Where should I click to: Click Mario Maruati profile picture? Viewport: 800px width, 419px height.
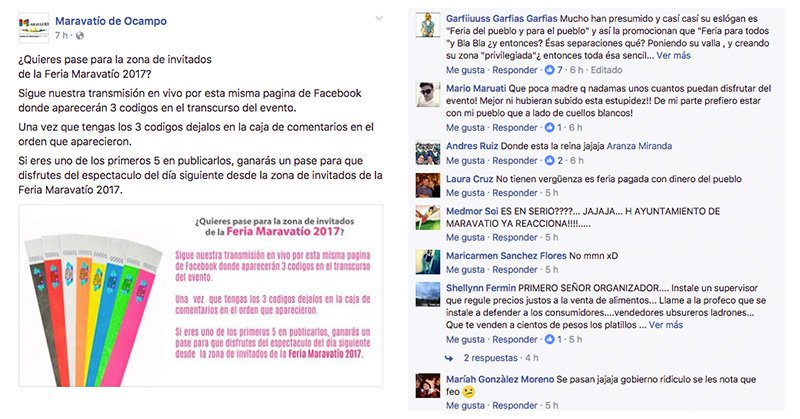428,94
